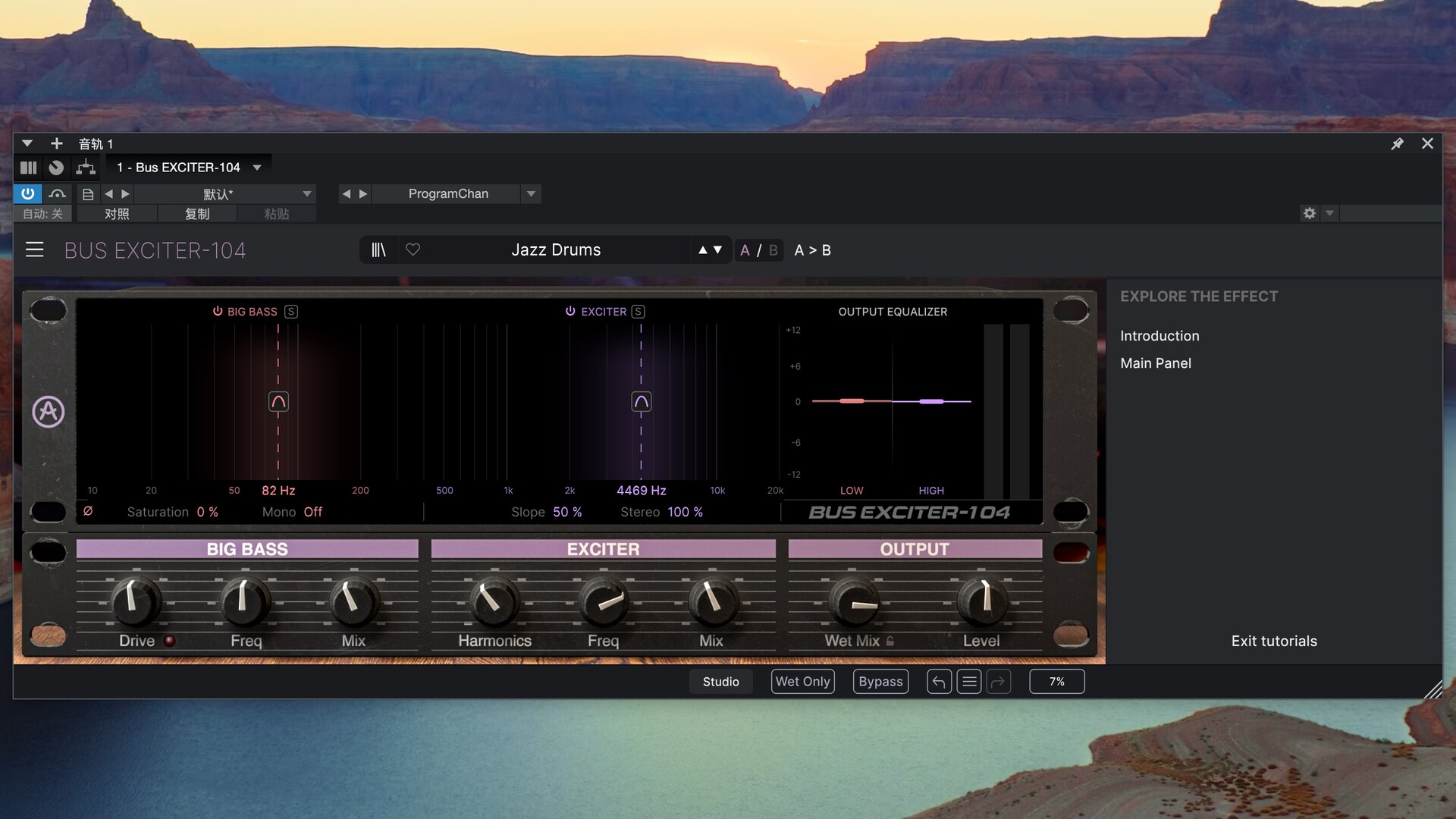Go to next host preset
This screenshot has width=1456, height=819.
pyautogui.click(x=126, y=194)
